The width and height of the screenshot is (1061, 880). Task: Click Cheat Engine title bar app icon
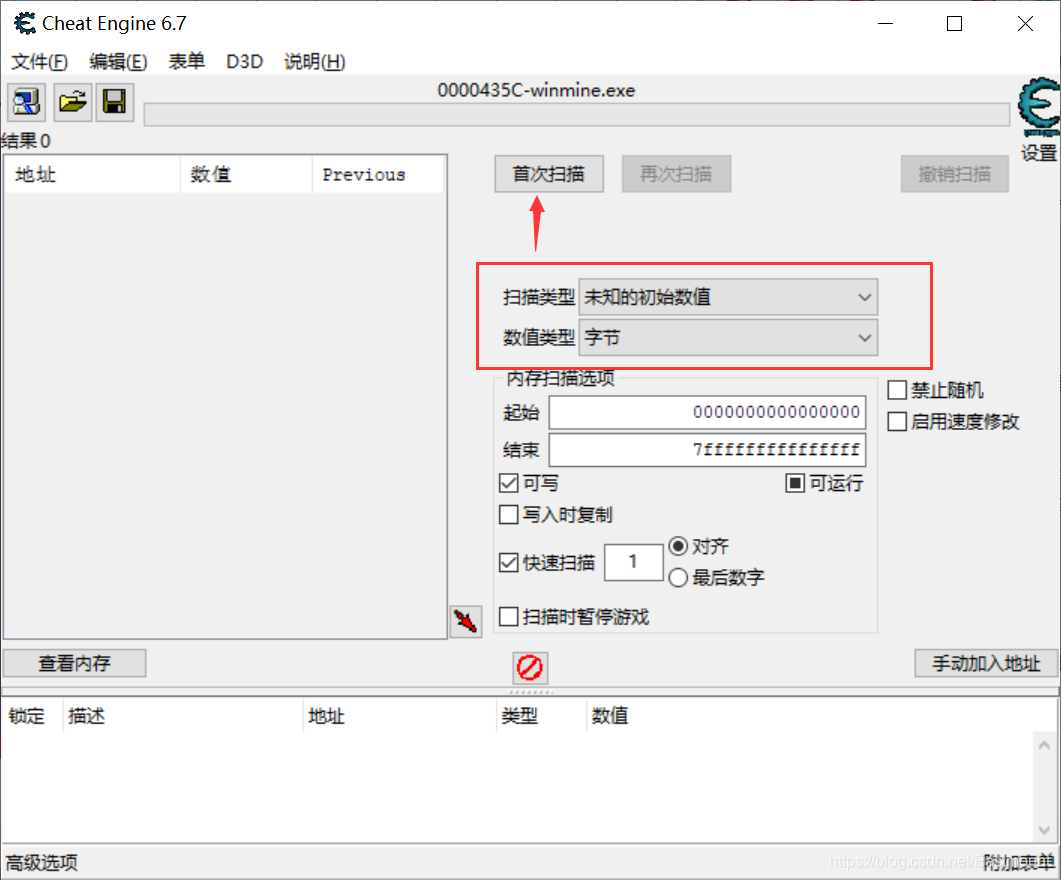25,23
